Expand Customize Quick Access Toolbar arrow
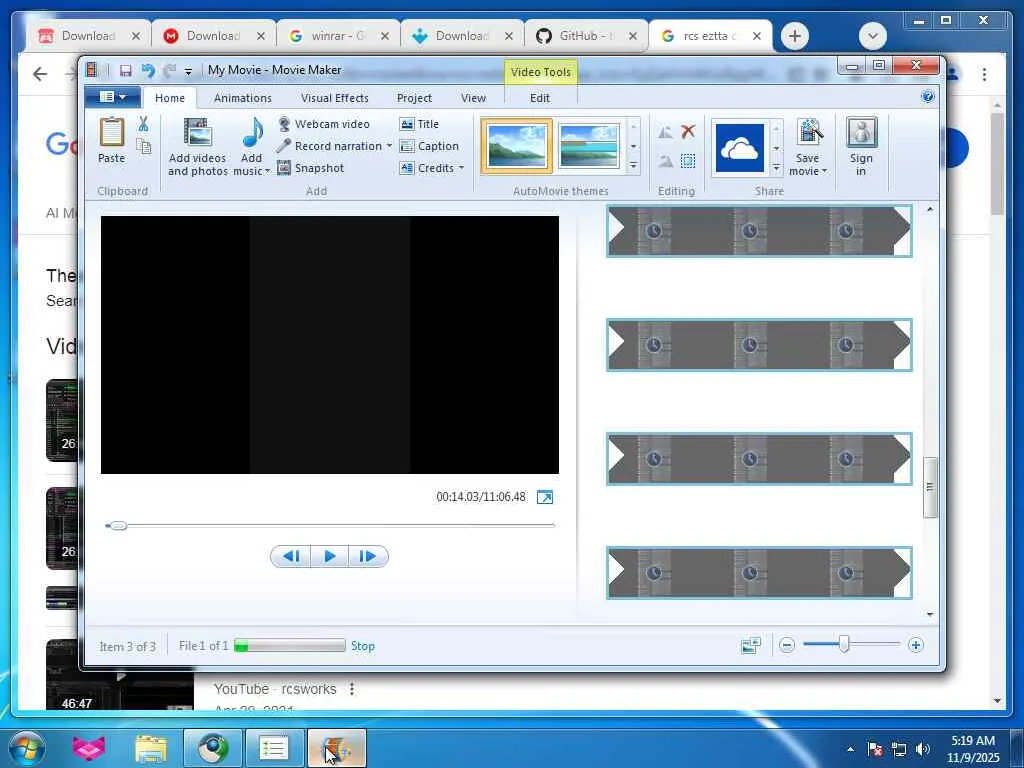Screen dimensions: 1024x768 (x=188, y=71)
